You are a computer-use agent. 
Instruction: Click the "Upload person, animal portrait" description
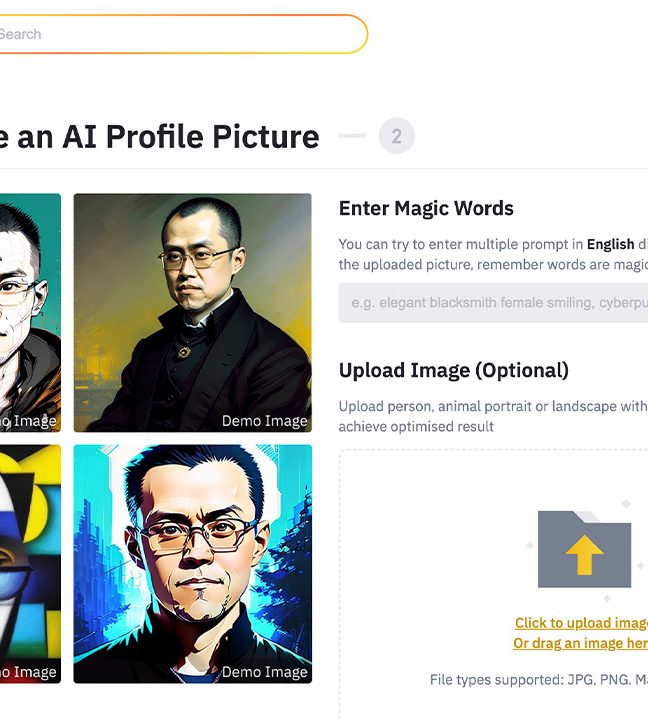(x=493, y=416)
